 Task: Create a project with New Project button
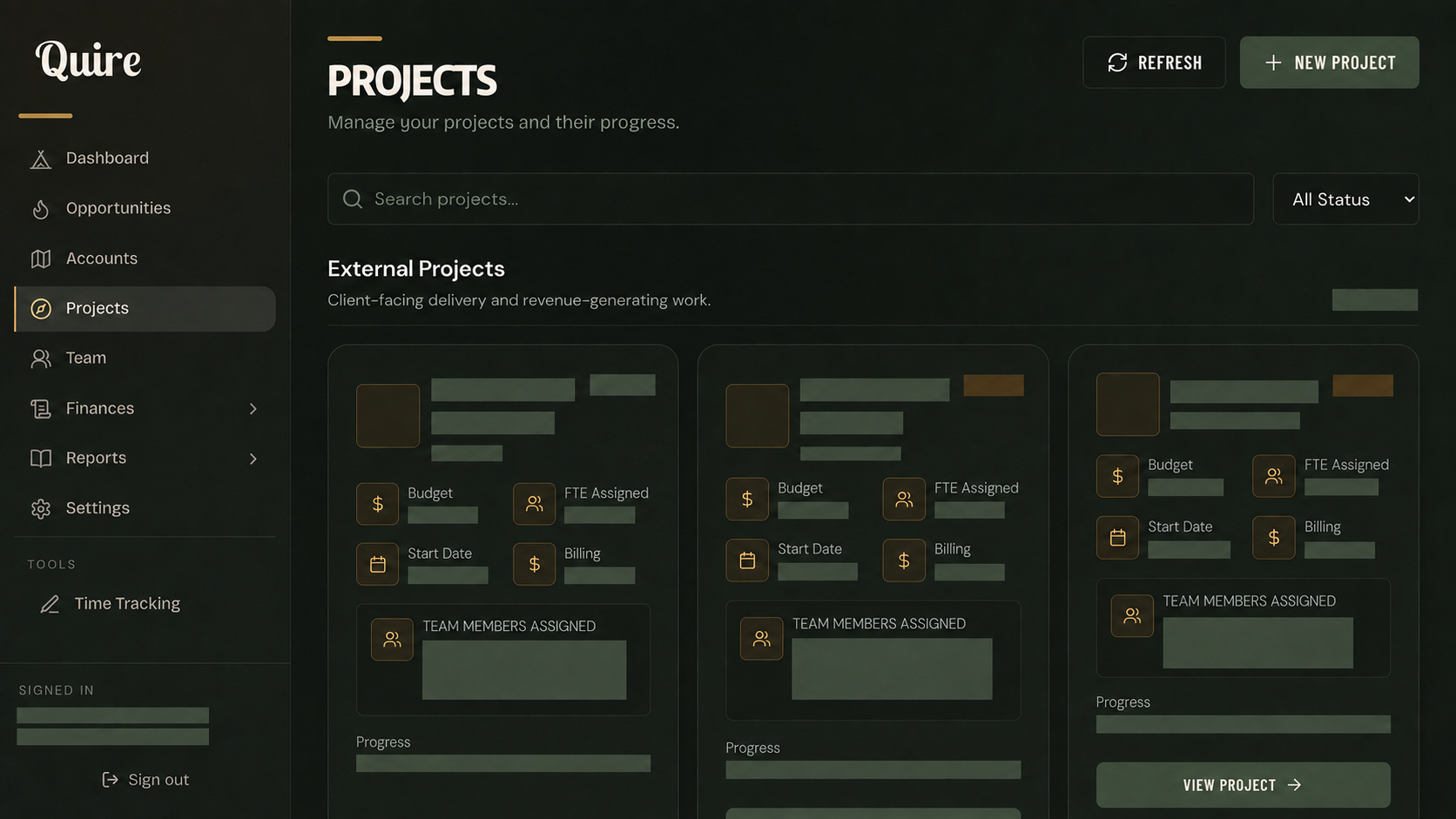pyautogui.click(x=1330, y=63)
